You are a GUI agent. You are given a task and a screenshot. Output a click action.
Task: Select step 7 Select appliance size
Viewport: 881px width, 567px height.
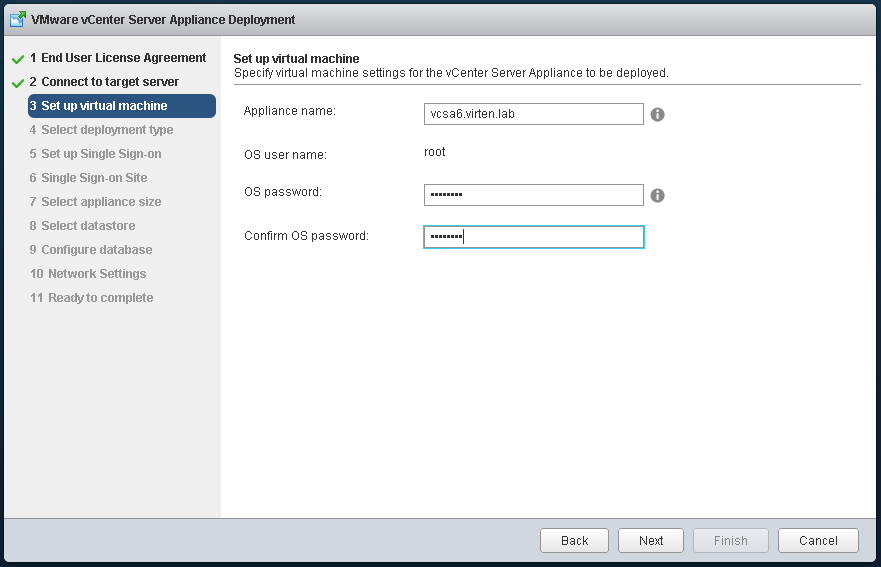(96, 202)
